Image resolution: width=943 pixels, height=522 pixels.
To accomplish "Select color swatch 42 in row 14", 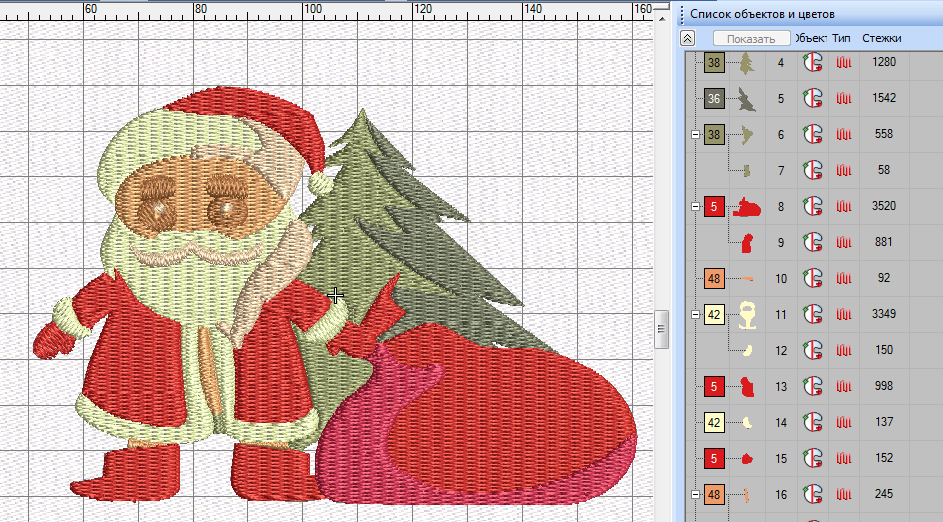I will tap(714, 423).
